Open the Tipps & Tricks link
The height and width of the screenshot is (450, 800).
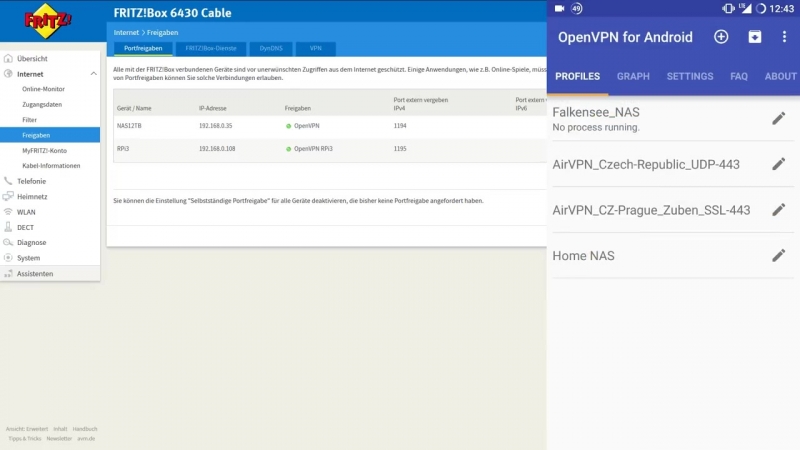[24, 439]
